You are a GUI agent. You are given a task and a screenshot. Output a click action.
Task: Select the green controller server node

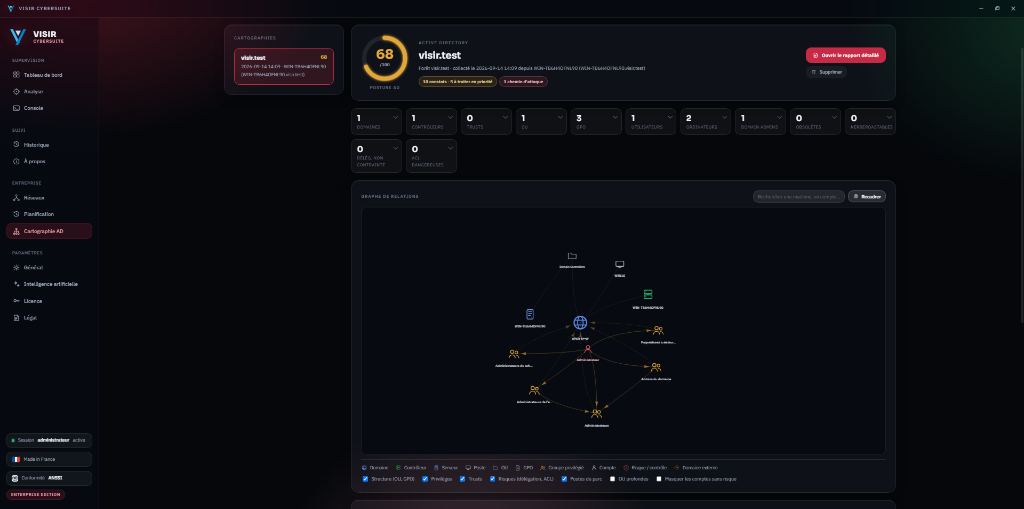pyautogui.click(x=648, y=295)
